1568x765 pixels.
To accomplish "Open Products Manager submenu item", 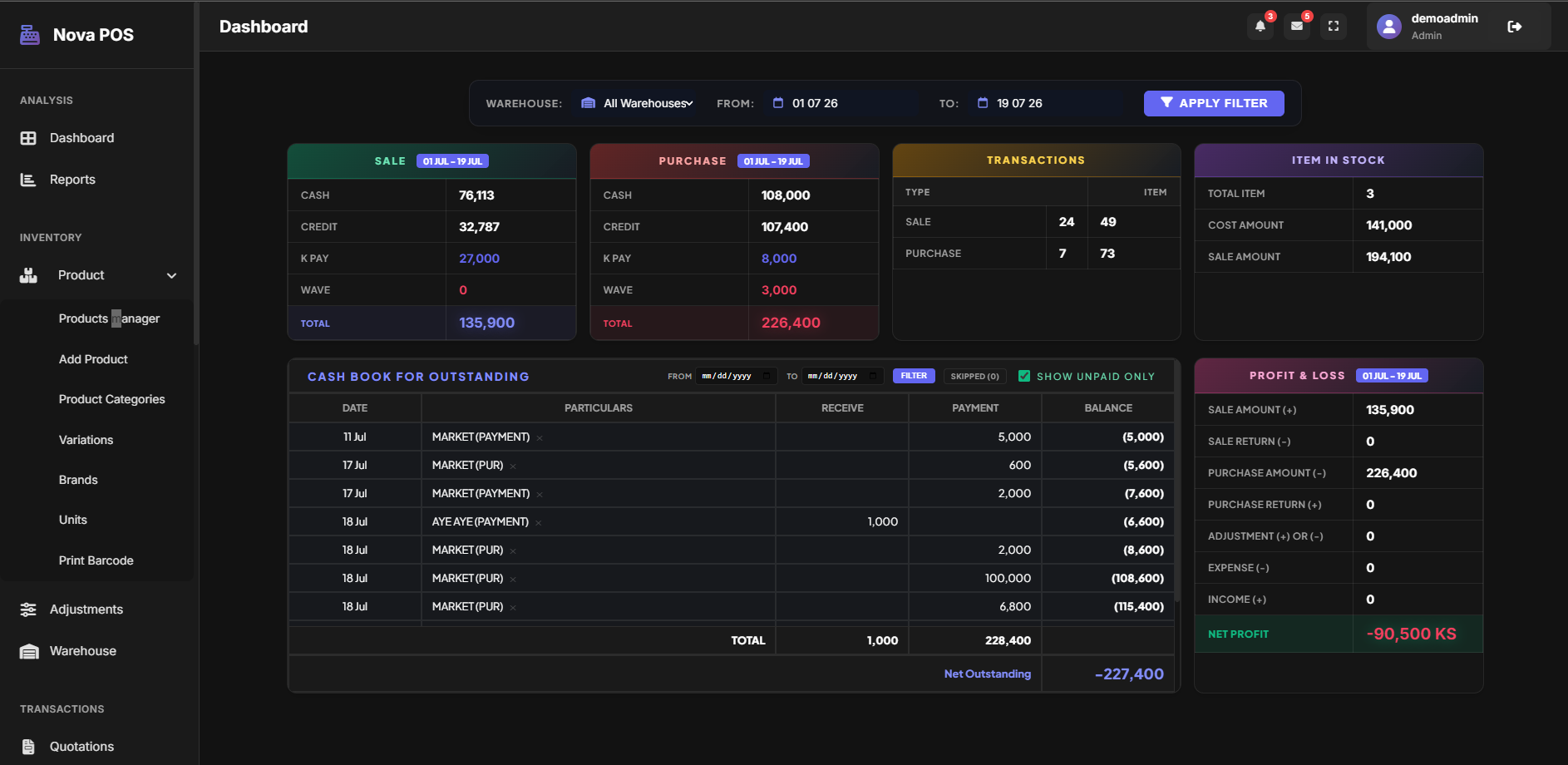I will click(109, 318).
